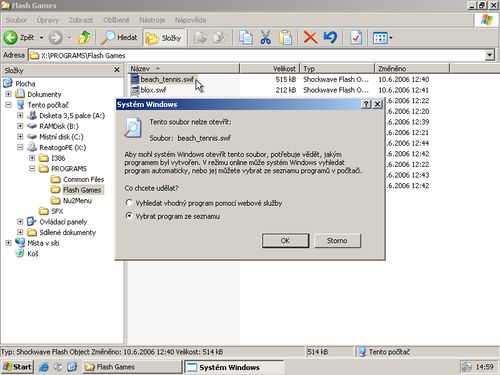This screenshot has width=500, height=375.
Task: Select the Nu2Menu folder
Action: coord(77,201)
